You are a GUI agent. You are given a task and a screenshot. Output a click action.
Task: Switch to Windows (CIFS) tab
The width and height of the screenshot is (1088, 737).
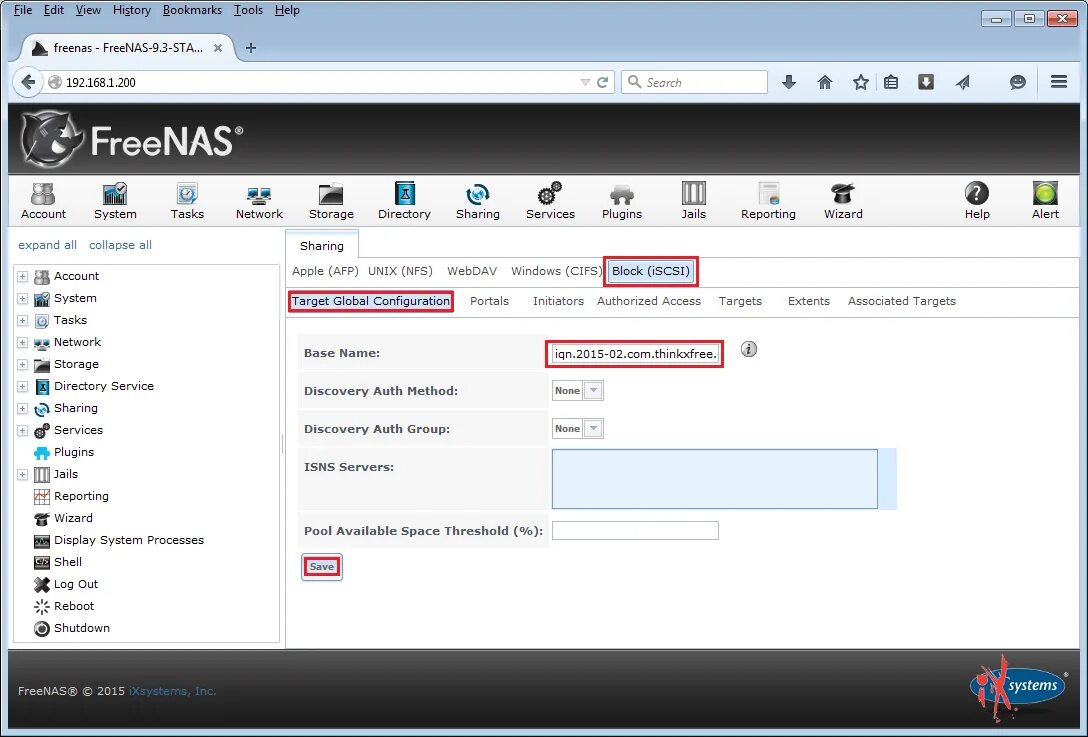pyautogui.click(x=556, y=271)
